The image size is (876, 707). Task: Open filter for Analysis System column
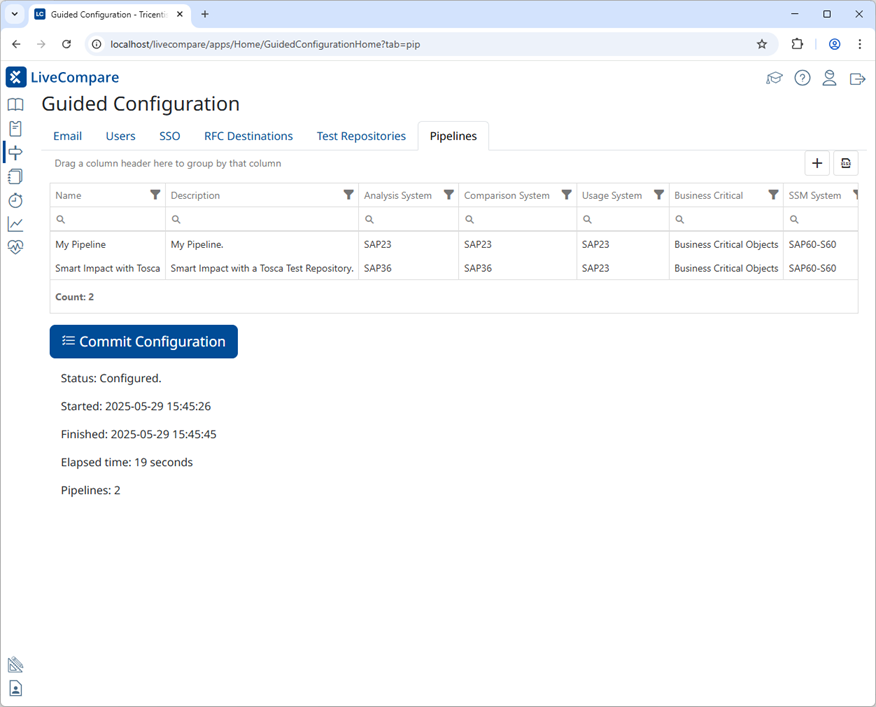pyautogui.click(x=449, y=195)
